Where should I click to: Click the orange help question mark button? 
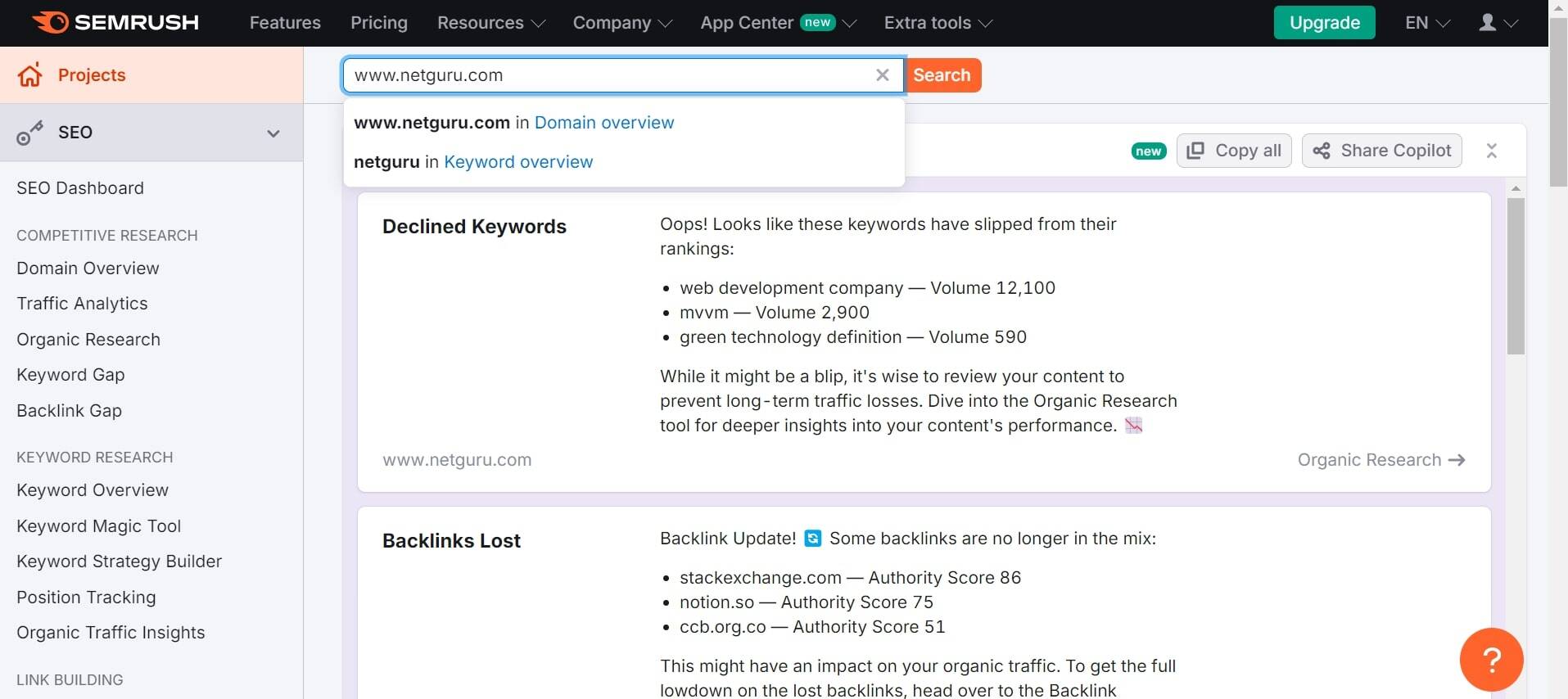pyautogui.click(x=1490, y=659)
